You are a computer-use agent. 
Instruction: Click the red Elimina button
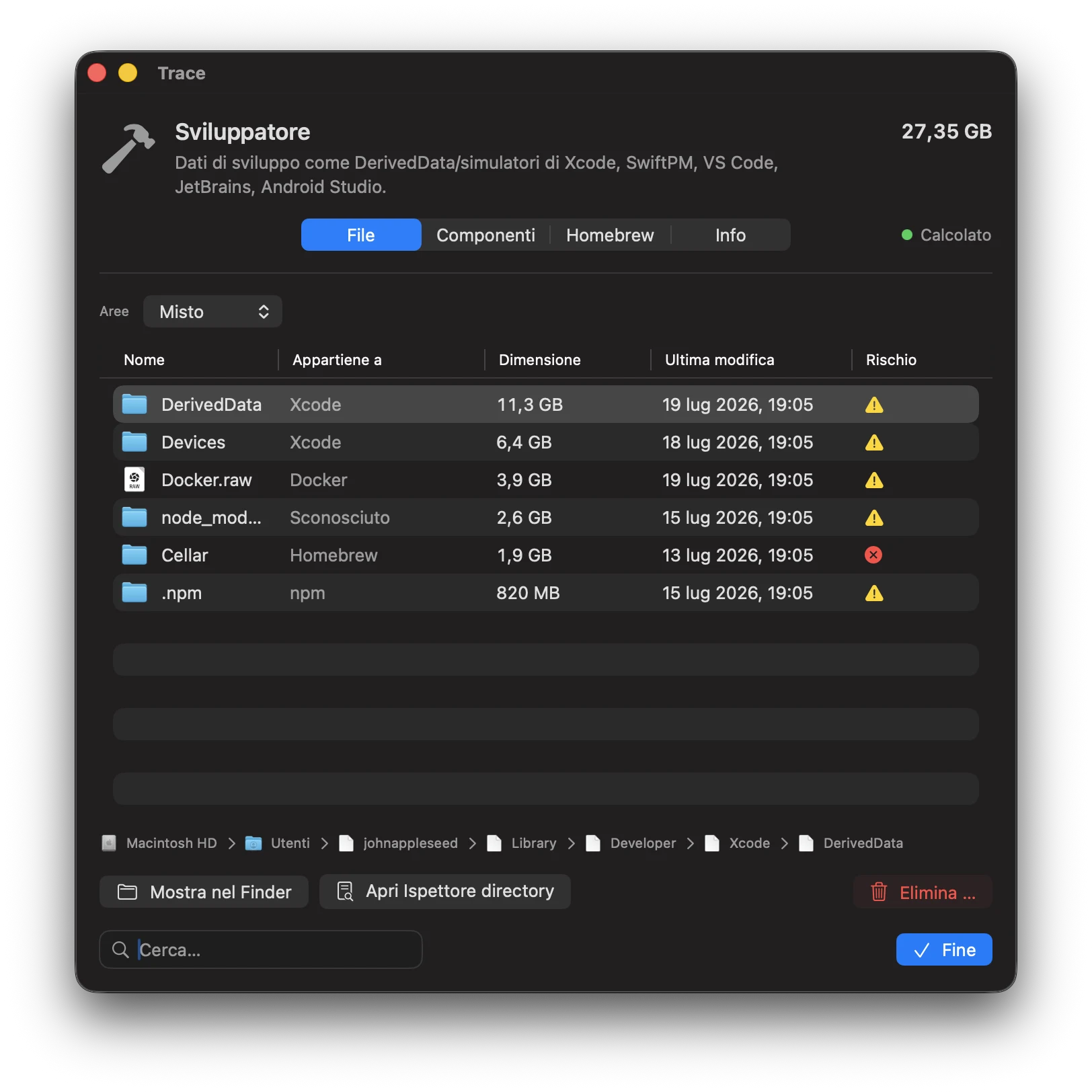click(x=923, y=892)
